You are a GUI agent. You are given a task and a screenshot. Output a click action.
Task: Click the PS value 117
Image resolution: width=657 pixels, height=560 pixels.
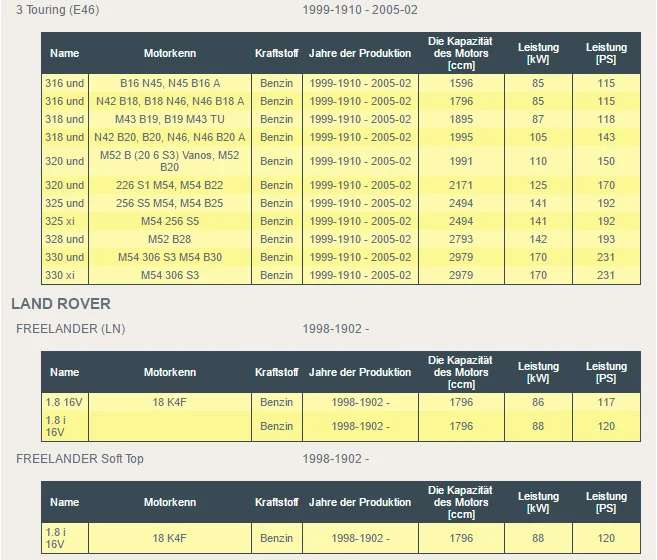click(606, 402)
